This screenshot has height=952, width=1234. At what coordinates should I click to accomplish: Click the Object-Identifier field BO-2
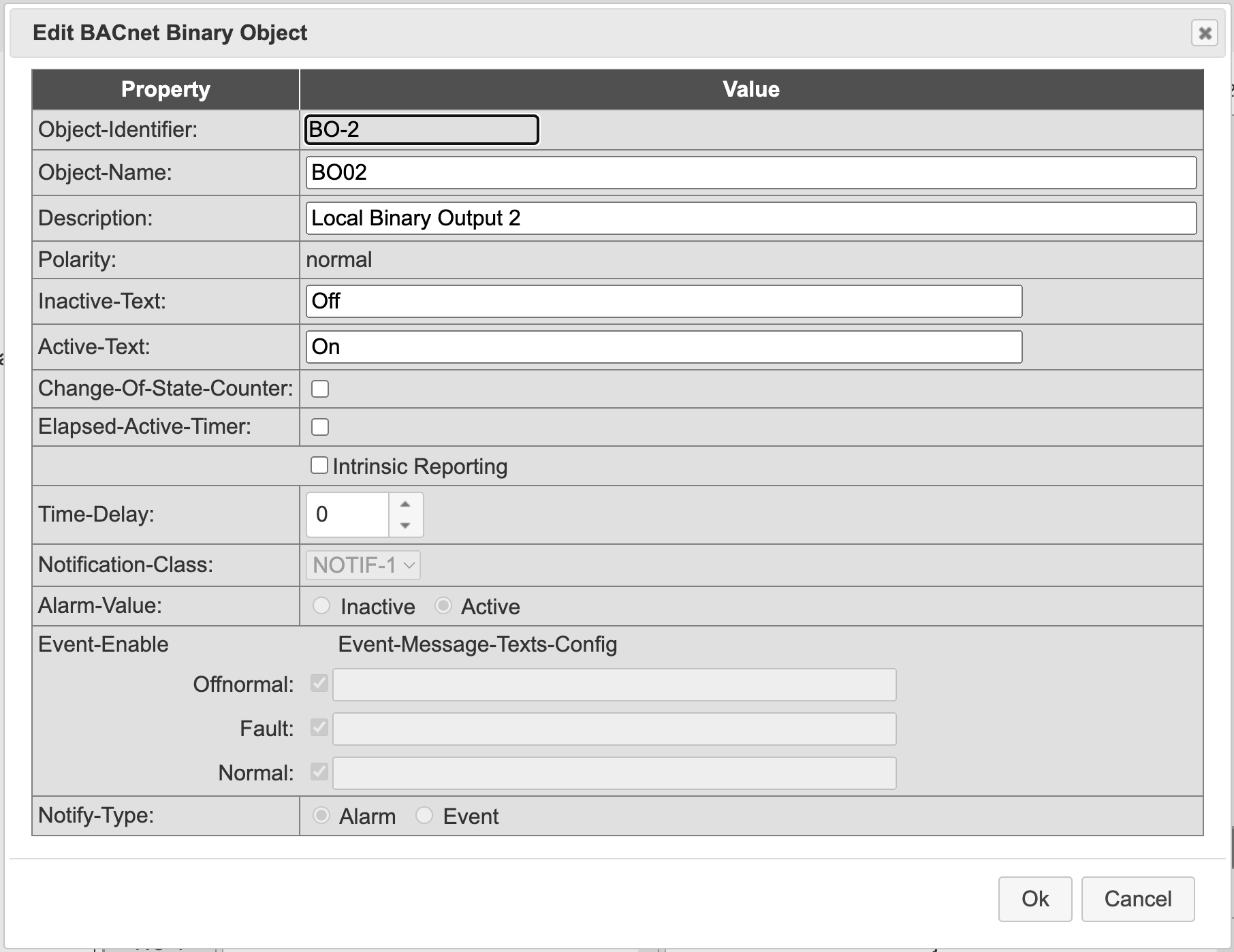coord(422,129)
